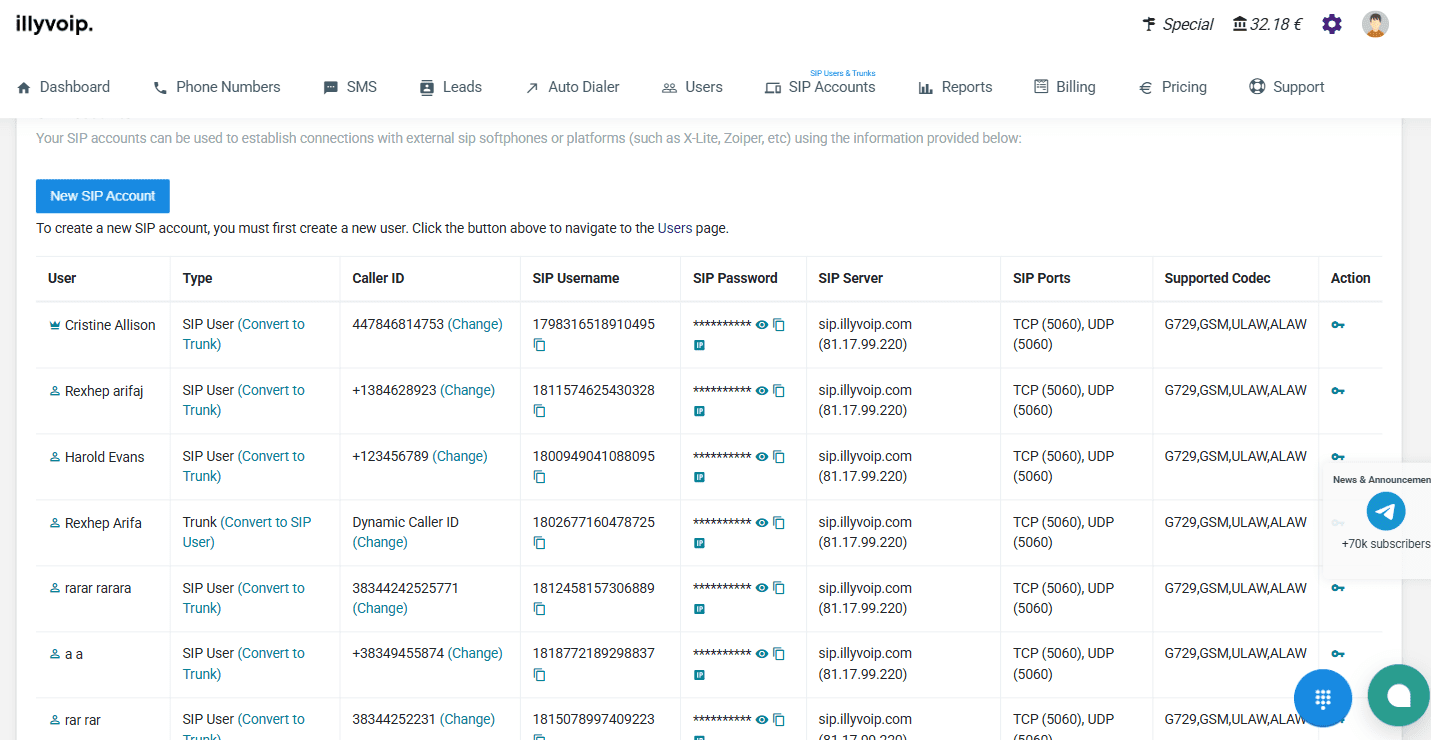The image size is (1431, 740).
Task: Open the Auto Dialer menu item
Action: pos(572,87)
